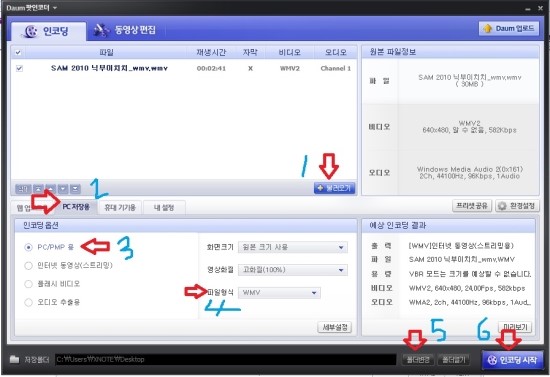
Task: Close the Daum 팟인코더 window
Action: pos(540,8)
